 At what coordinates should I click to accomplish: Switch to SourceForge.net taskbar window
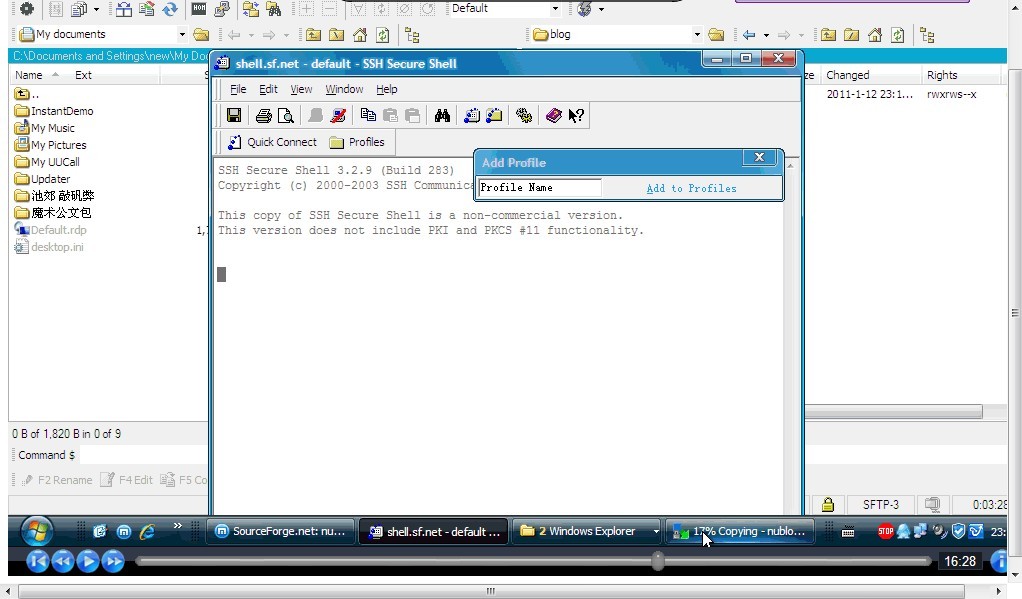[x=281, y=531]
